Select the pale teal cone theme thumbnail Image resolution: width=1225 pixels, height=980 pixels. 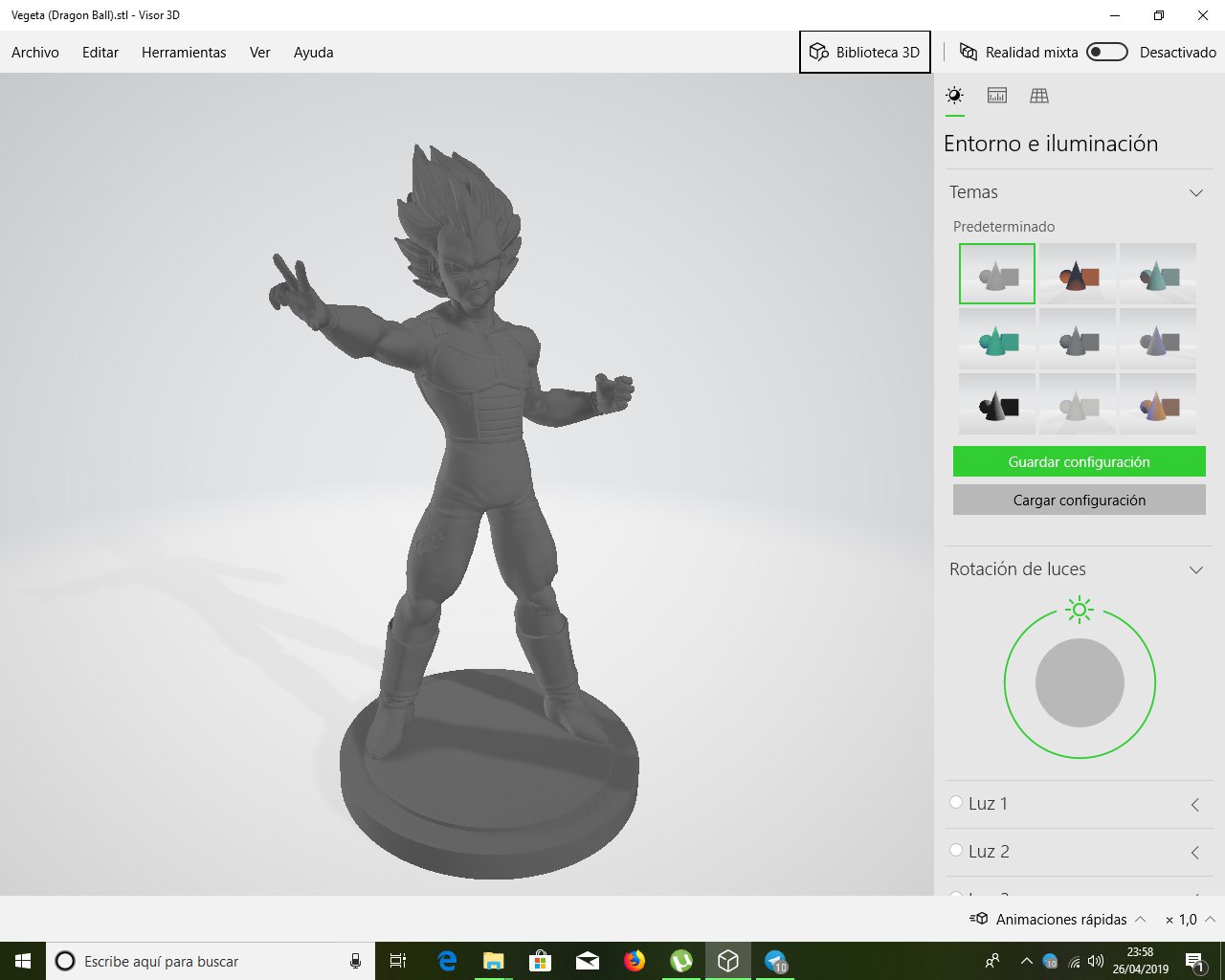pos(1158,274)
